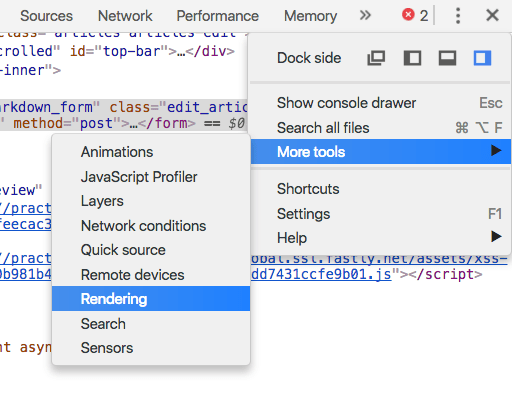Choose Show console drawer
This screenshot has height=401, width=512.
(380, 103)
